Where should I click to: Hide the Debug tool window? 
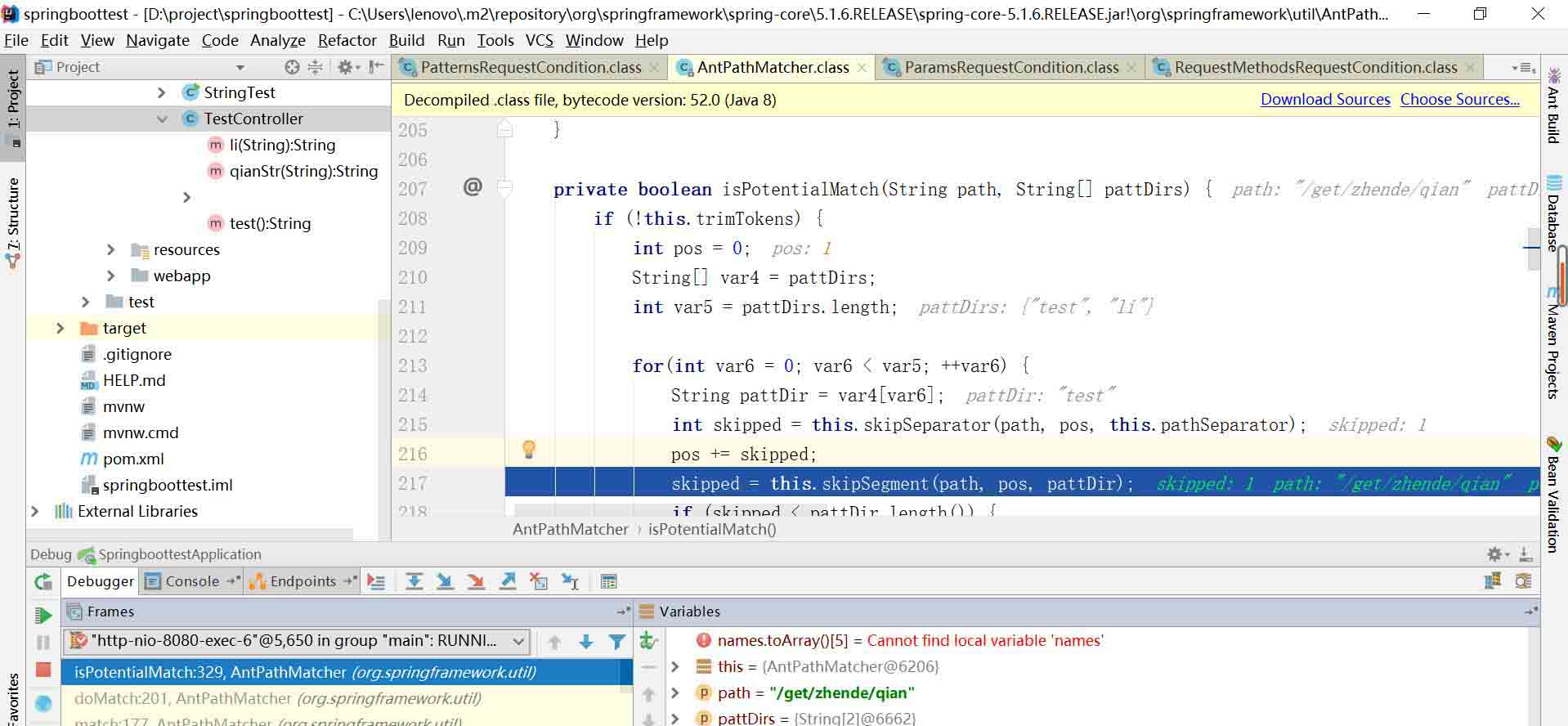click(x=1525, y=554)
